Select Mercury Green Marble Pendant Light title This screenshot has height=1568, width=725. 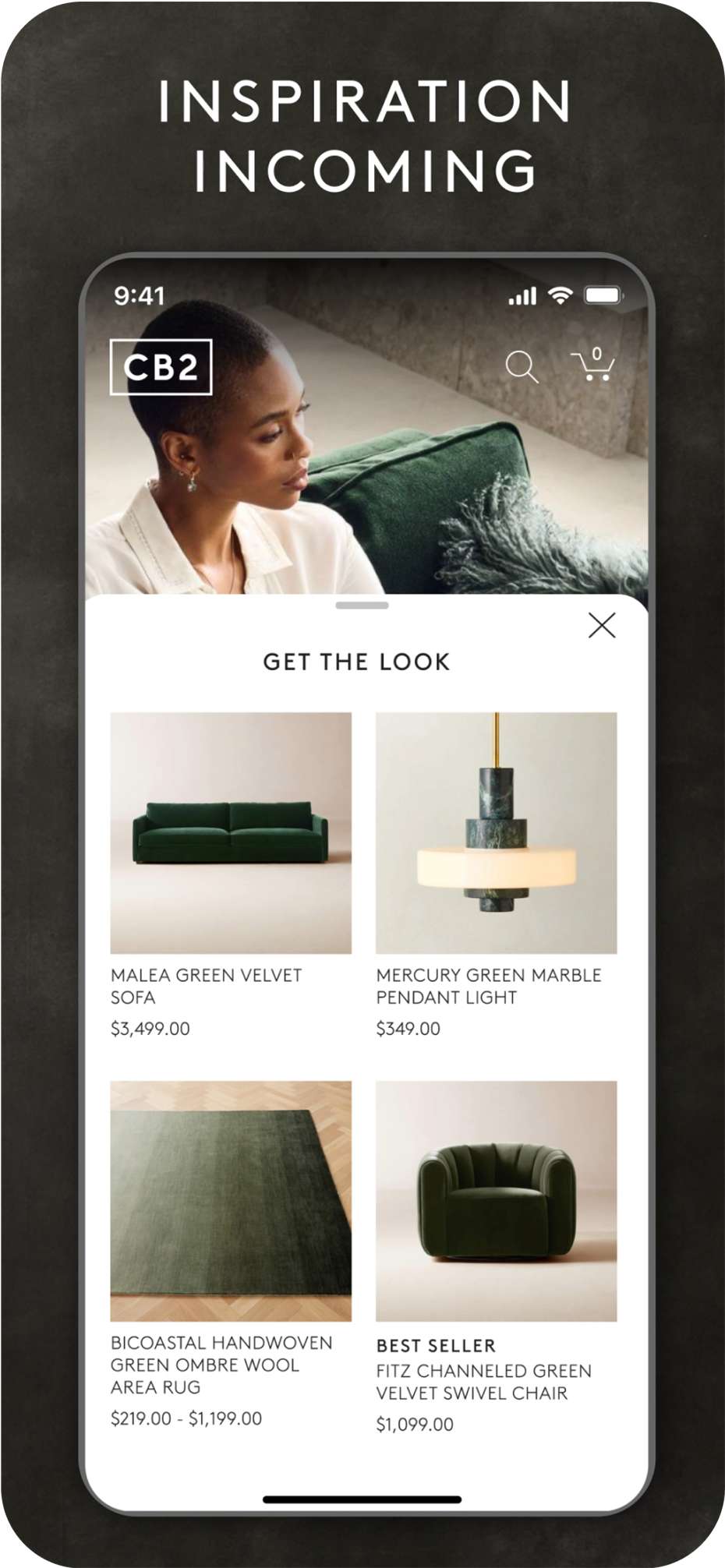pyautogui.click(x=489, y=986)
